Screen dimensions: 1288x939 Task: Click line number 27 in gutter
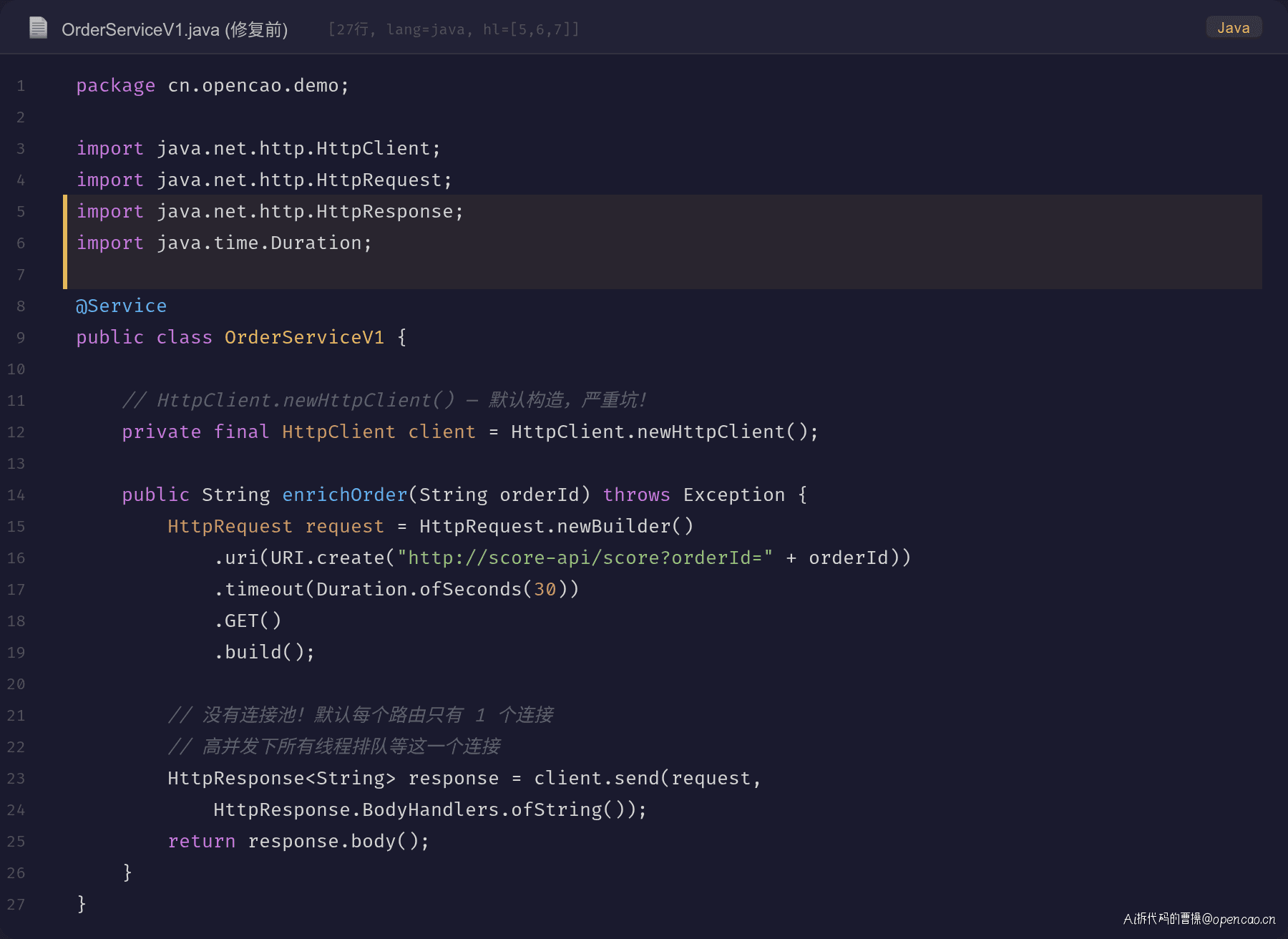(x=16, y=905)
